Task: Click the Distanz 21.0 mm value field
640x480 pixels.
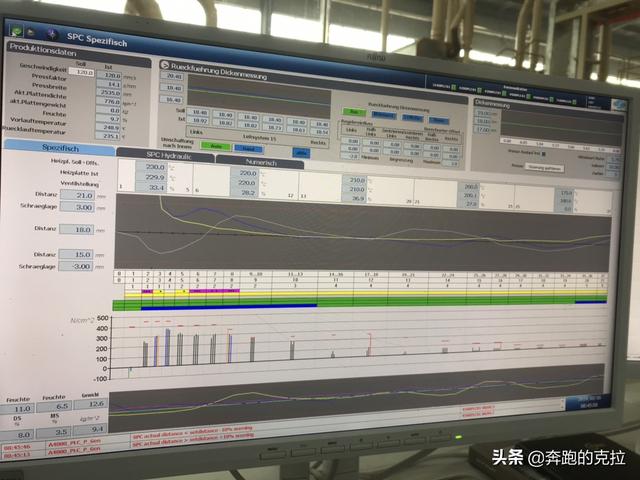Action: pos(76,195)
